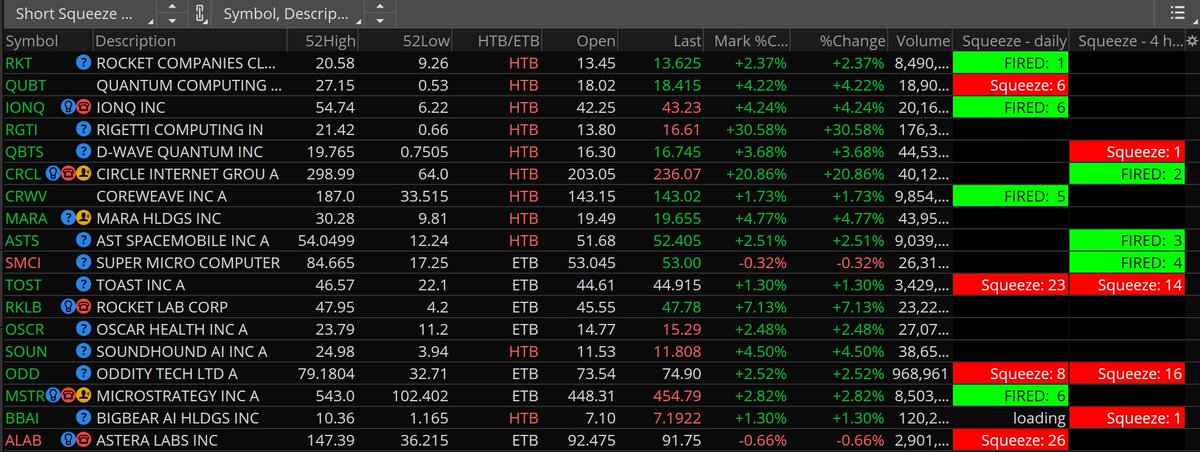Click the yellow person icon beside MARA
Image resolution: width=1200 pixels, height=452 pixels.
coord(83,218)
